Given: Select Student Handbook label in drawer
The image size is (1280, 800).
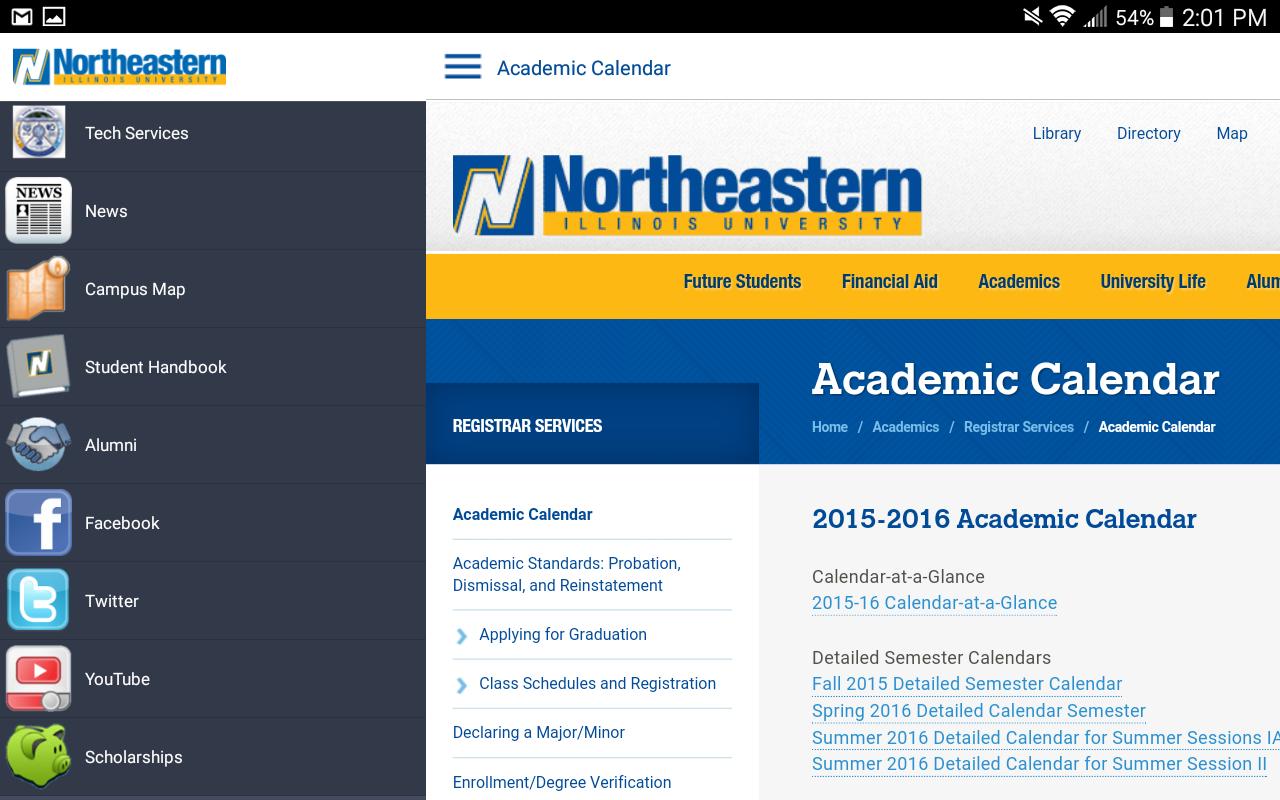Looking at the screenshot, I should [156, 367].
